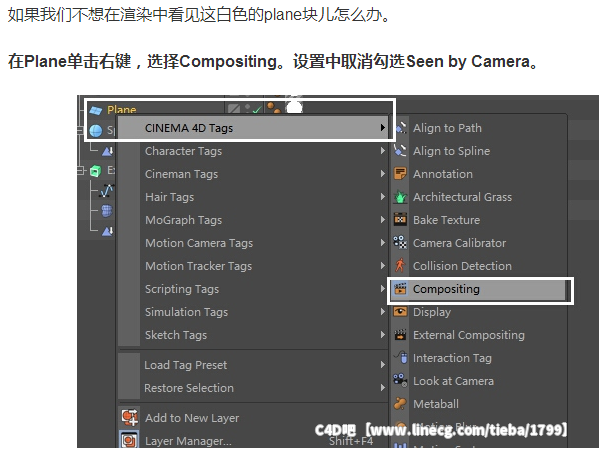Viewport: 601px width, 449px height.
Task: Expand the Hair Tags submenu arrow
Action: (383, 197)
